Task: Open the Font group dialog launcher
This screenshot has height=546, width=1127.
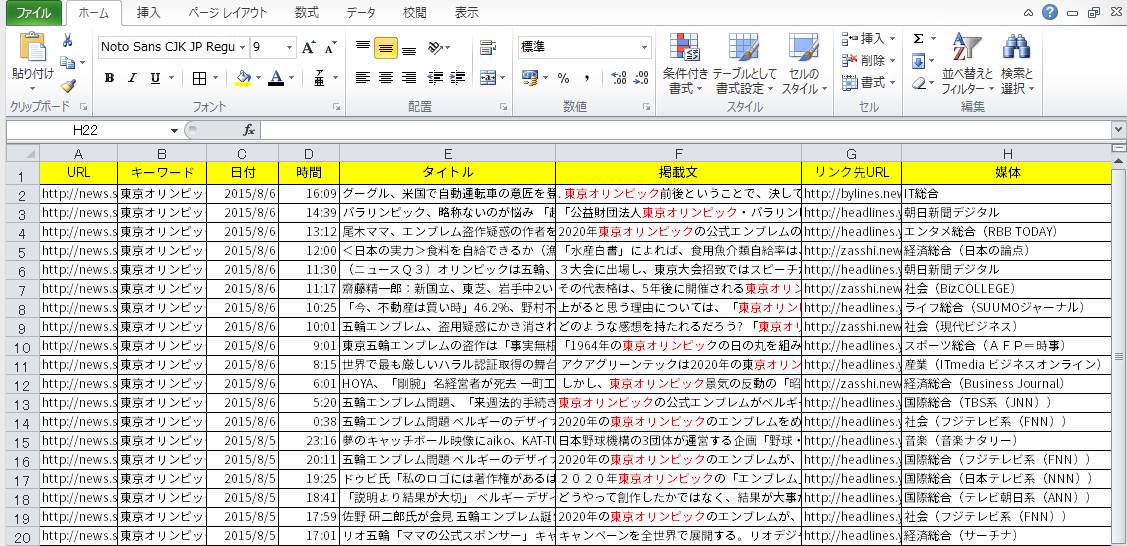Action: [336, 106]
